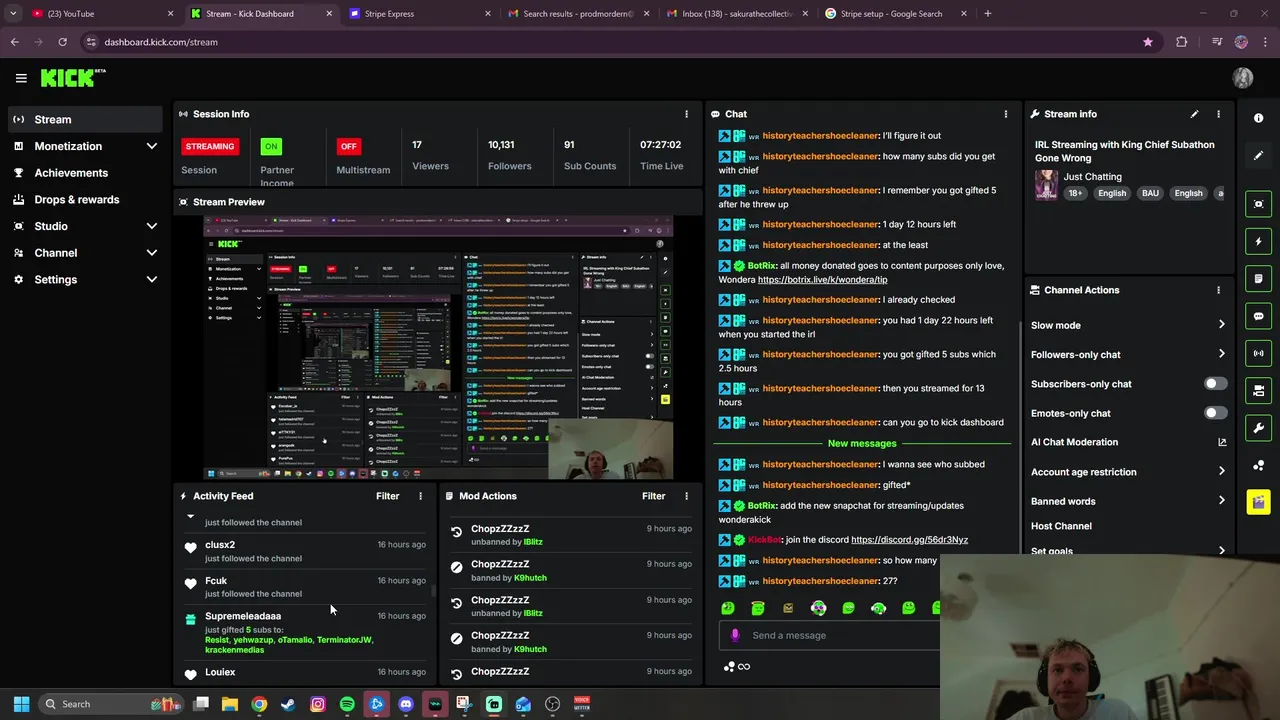Toggle Subscribers-only chat switch

1215,384
